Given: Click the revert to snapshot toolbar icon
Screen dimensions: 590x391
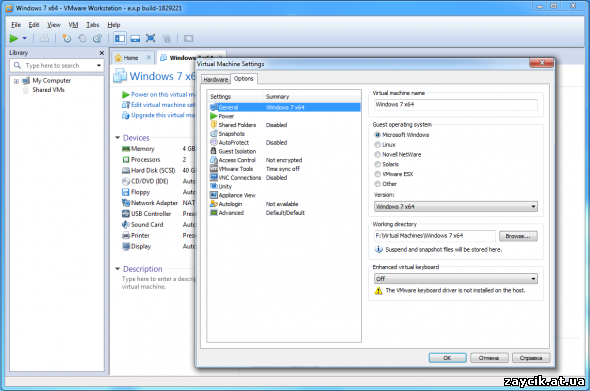Looking at the screenshot, I should point(82,38).
